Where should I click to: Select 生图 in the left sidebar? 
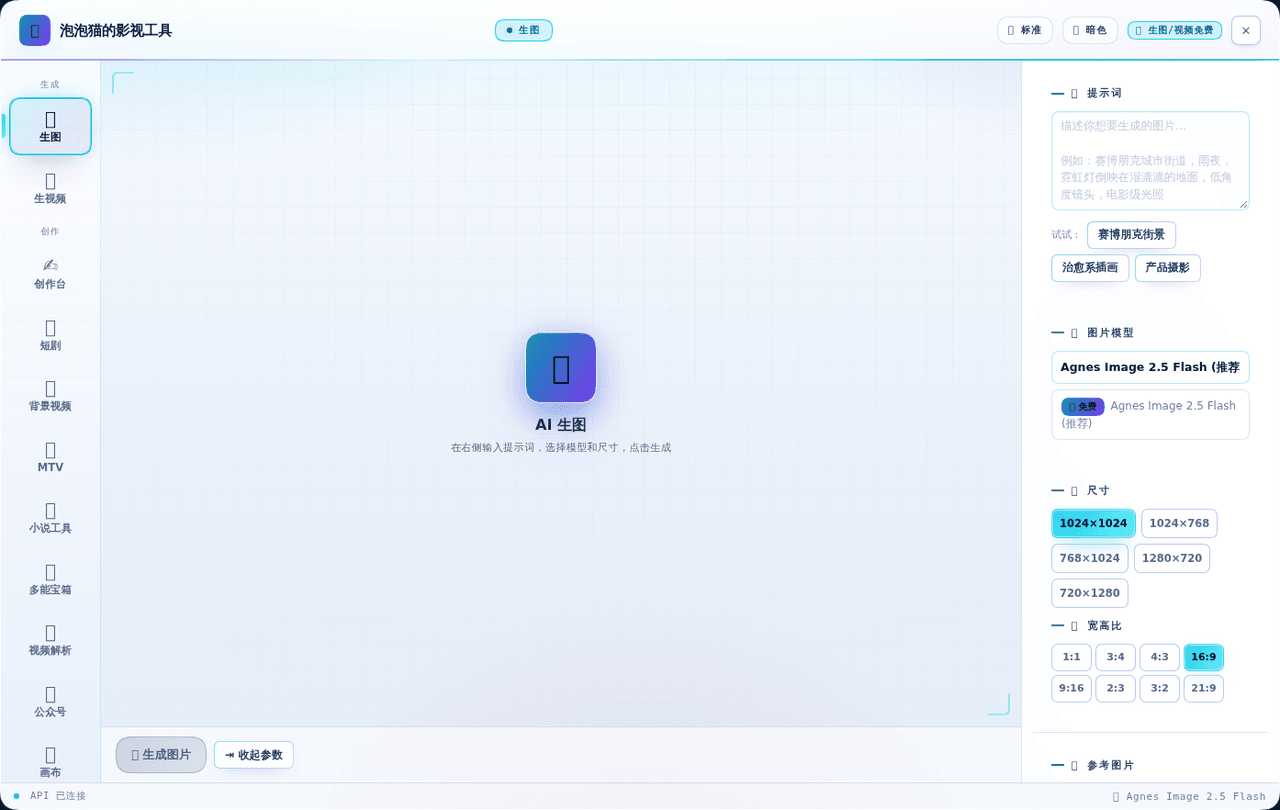tap(50, 126)
